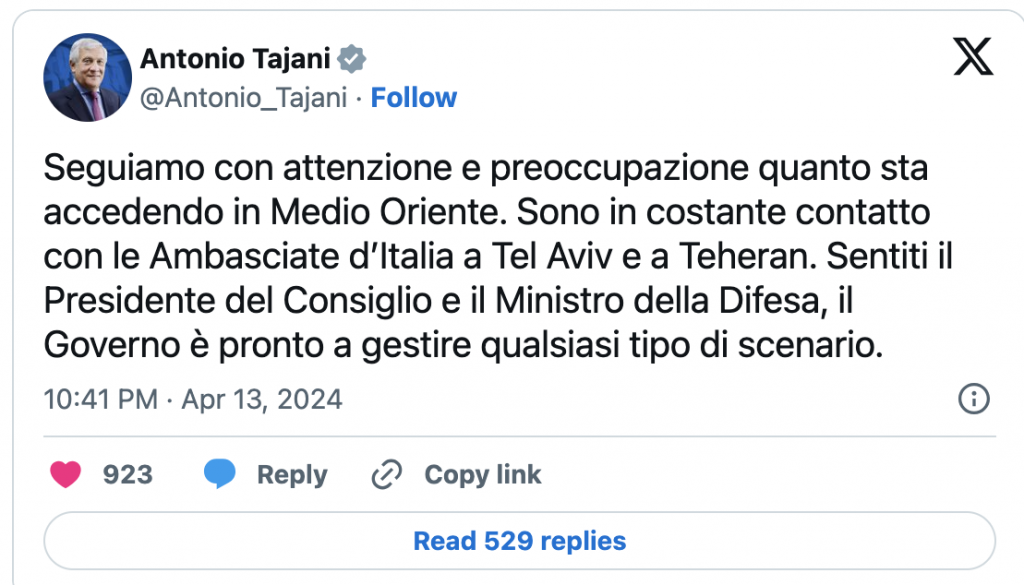Open the info circle icon
The width and height of the screenshot is (1024, 585).
pos(973,399)
